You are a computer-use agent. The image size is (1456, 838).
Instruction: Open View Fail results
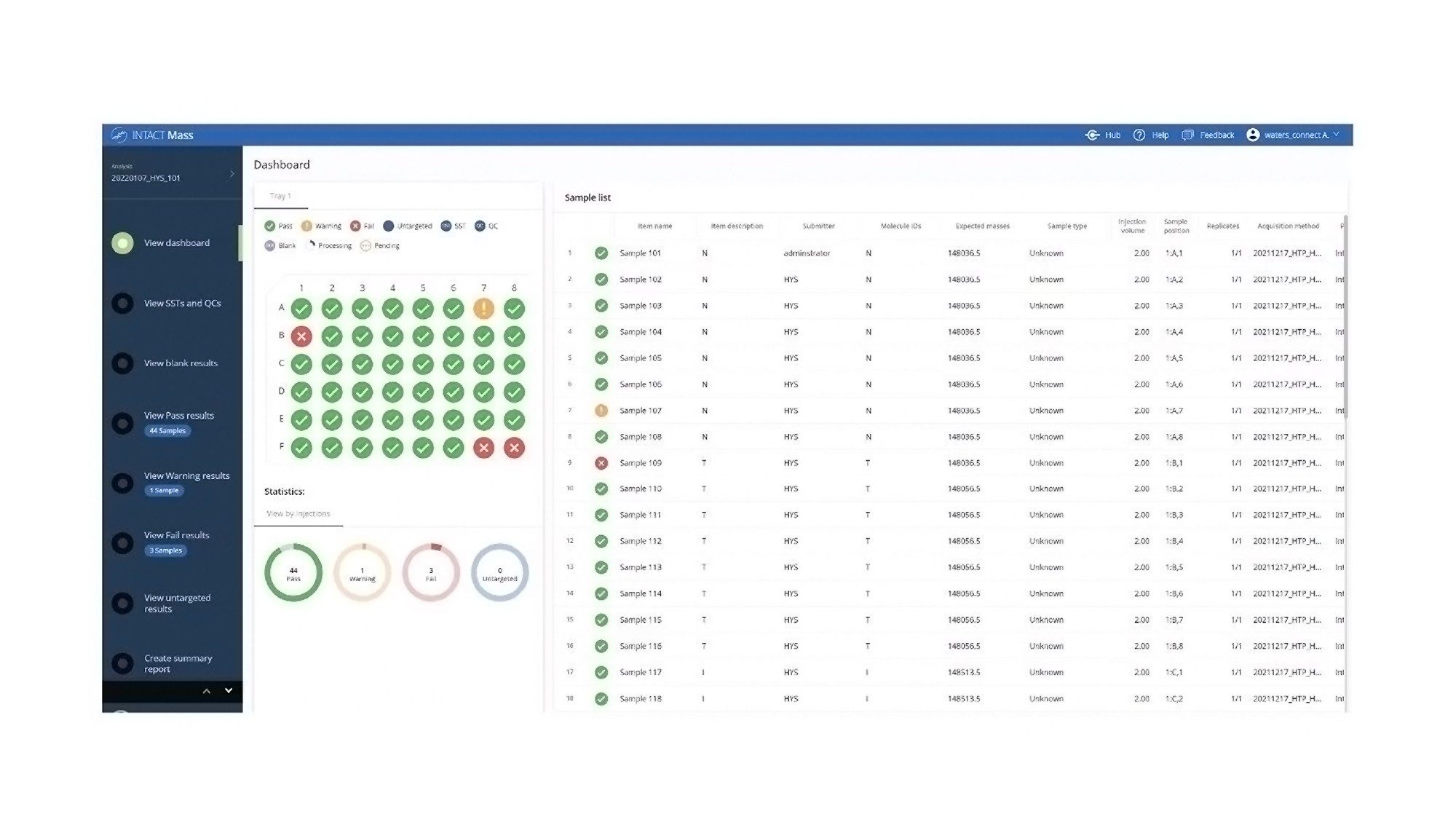tap(176, 535)
